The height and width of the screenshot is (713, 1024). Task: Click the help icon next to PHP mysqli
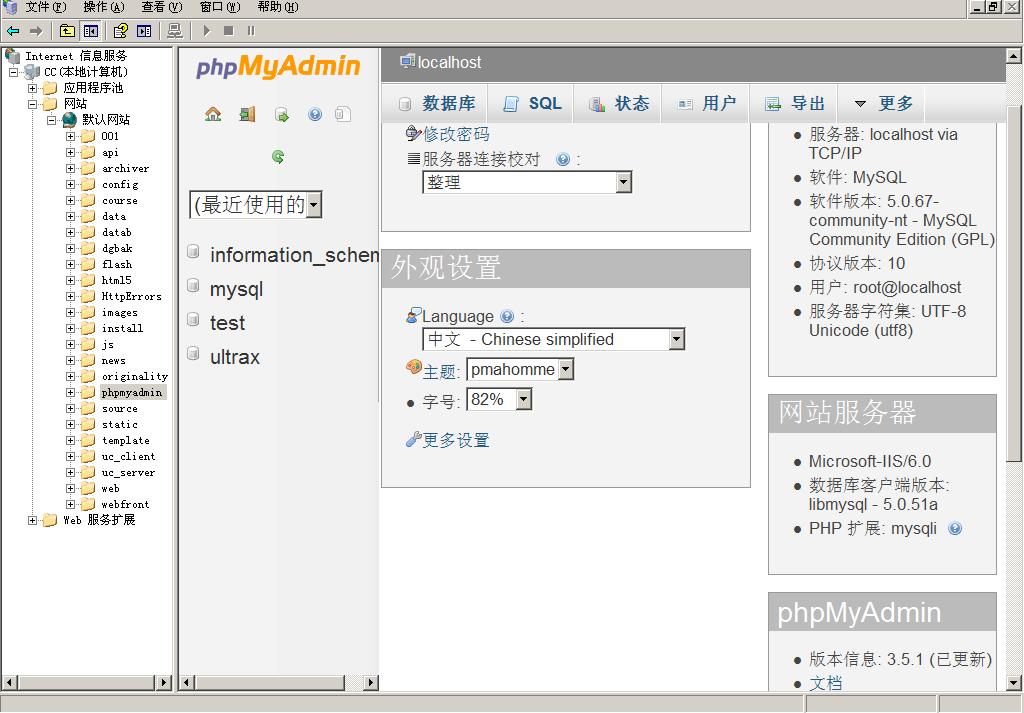pos(955,529)
